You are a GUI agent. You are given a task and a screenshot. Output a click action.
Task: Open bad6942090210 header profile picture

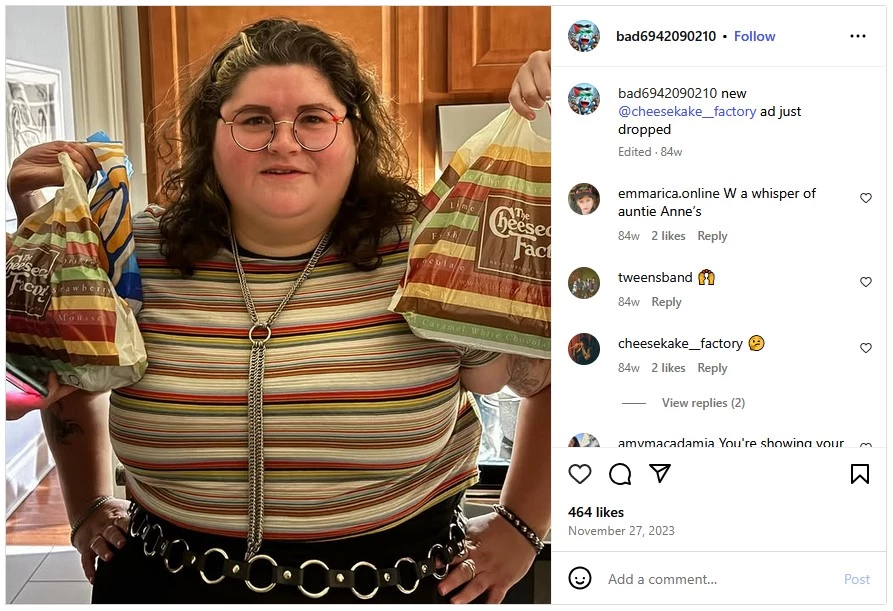pos(584,36)
